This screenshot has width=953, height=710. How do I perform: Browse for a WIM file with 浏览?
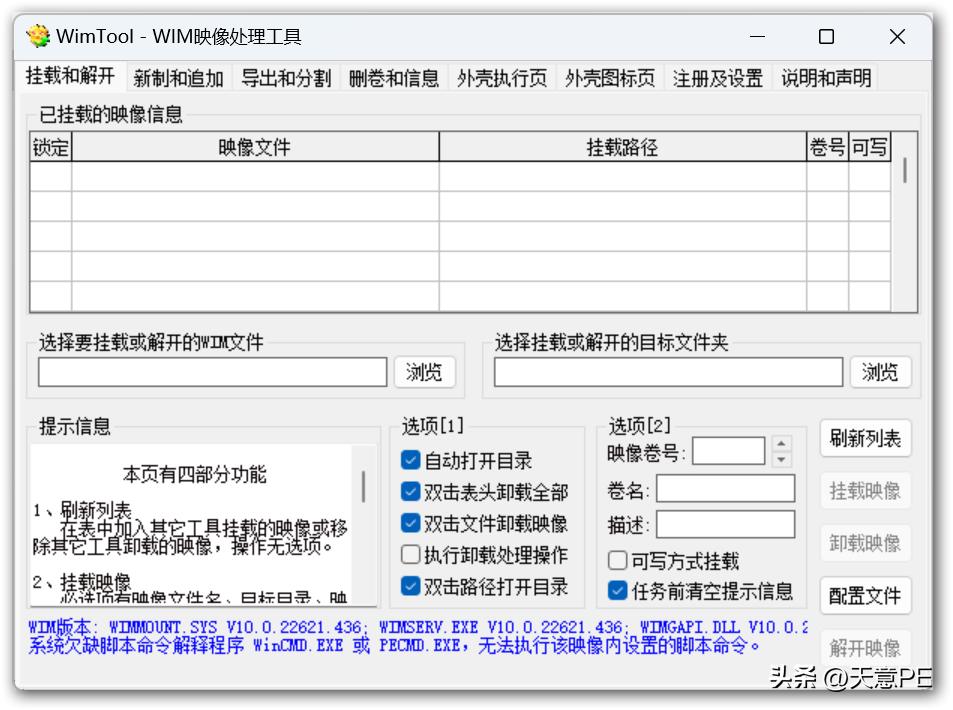[x=425, y=372]
